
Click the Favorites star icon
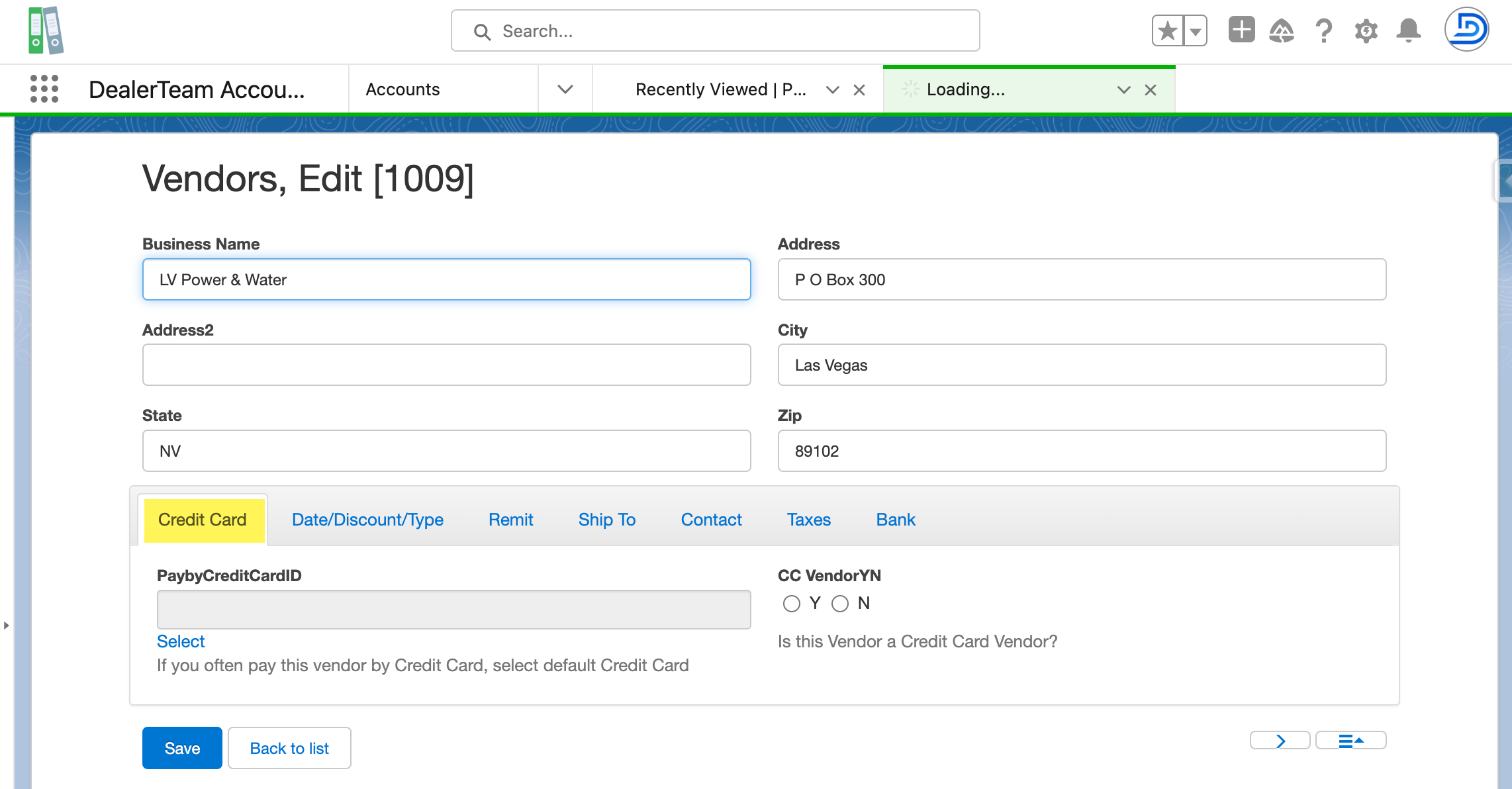coord(1166,30)
